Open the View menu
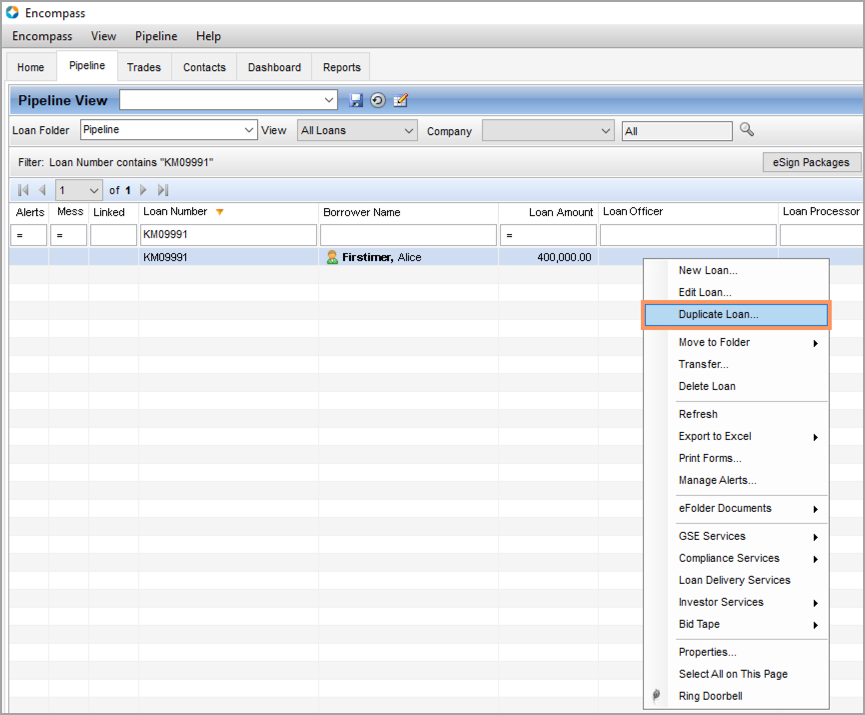Screen dimensions: 865x715 coord(104,36)
